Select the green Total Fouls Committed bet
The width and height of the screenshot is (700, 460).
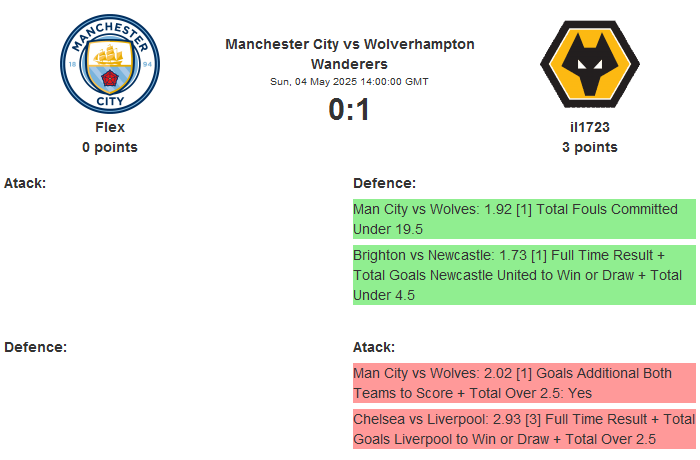click(x=523, y=219)
